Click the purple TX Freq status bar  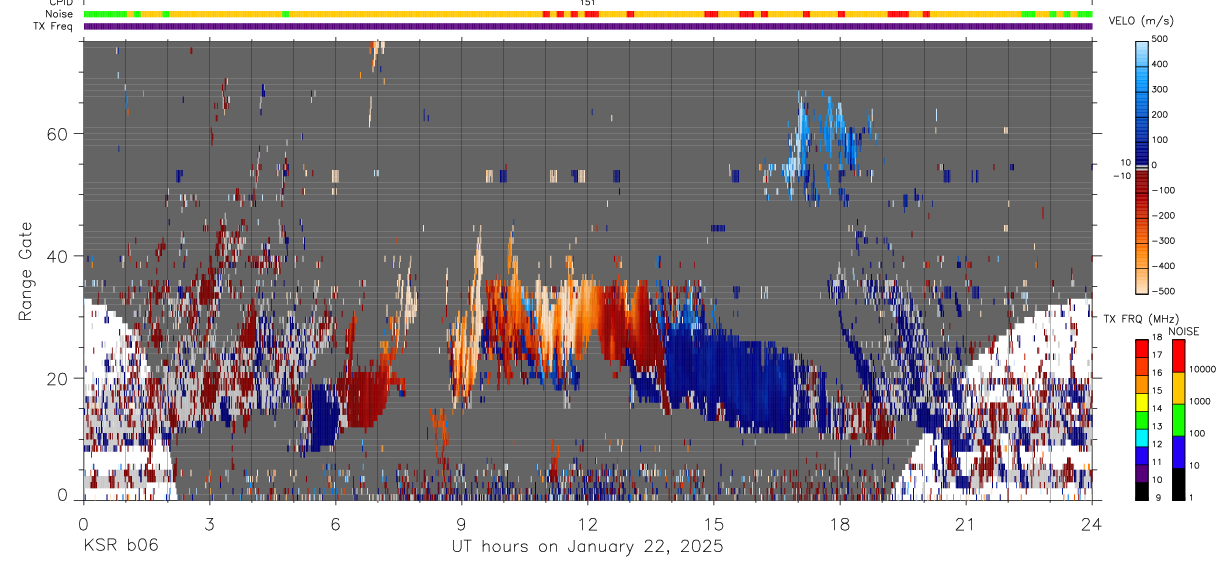588,26
